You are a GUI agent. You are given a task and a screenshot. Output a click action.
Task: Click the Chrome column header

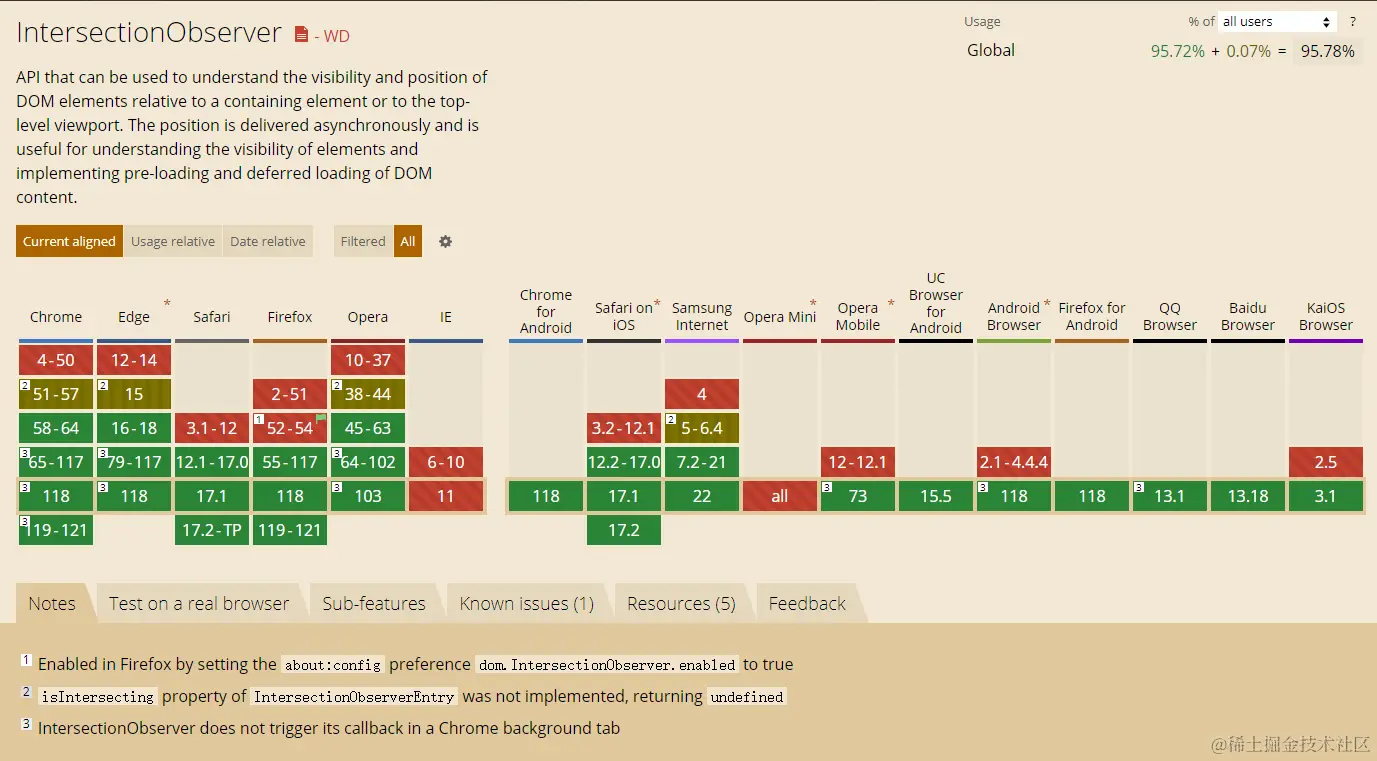tap(56, 316)
